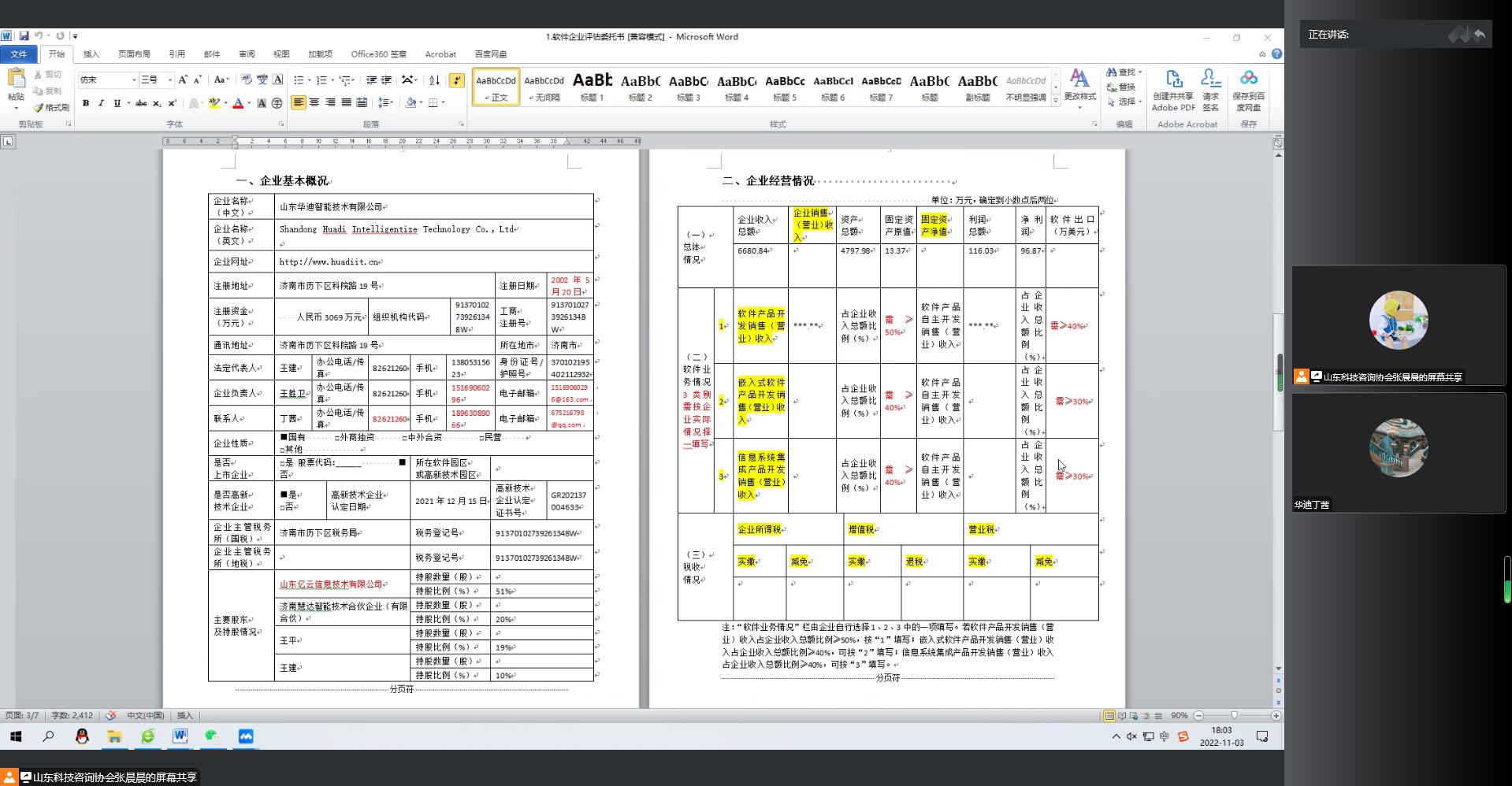Screen dimensions: 1512x786
Task: Open the Page Layout (页面布局) tab
Action: 134,54
